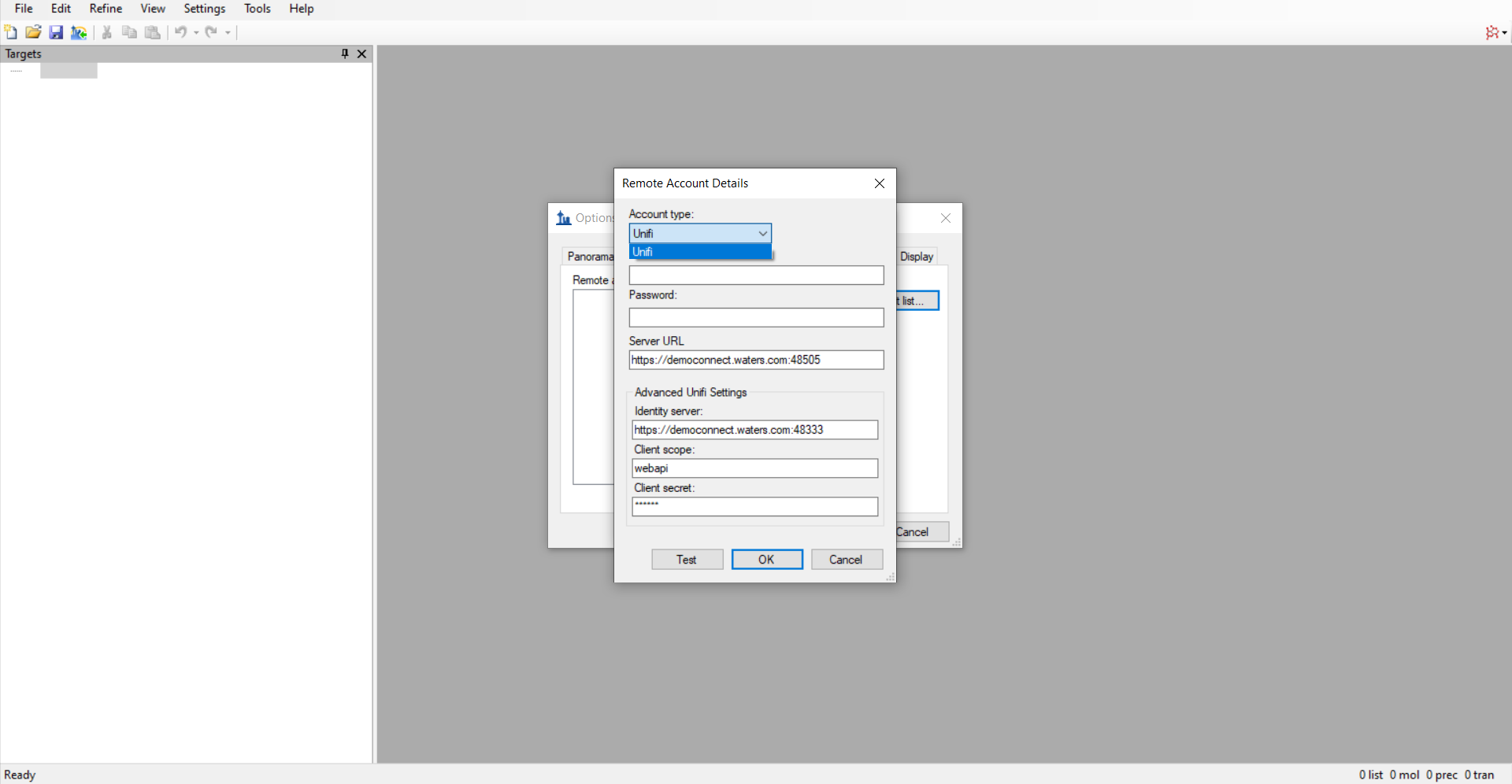Switch to the Display tab in Options

click(916, 257)
